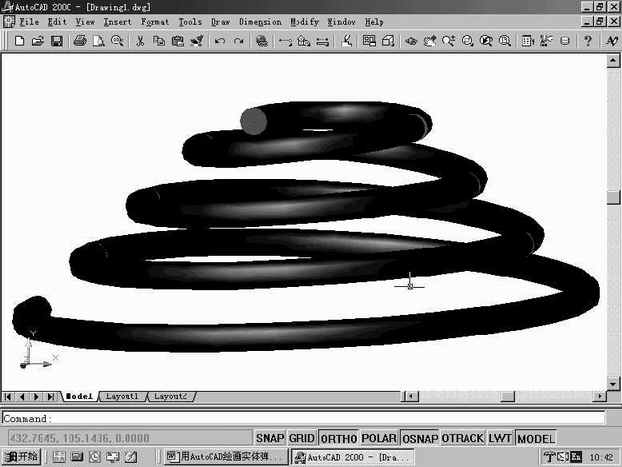622x467 pixels.
Task: Expand the Dimension menu
Action: pos(259,21)
